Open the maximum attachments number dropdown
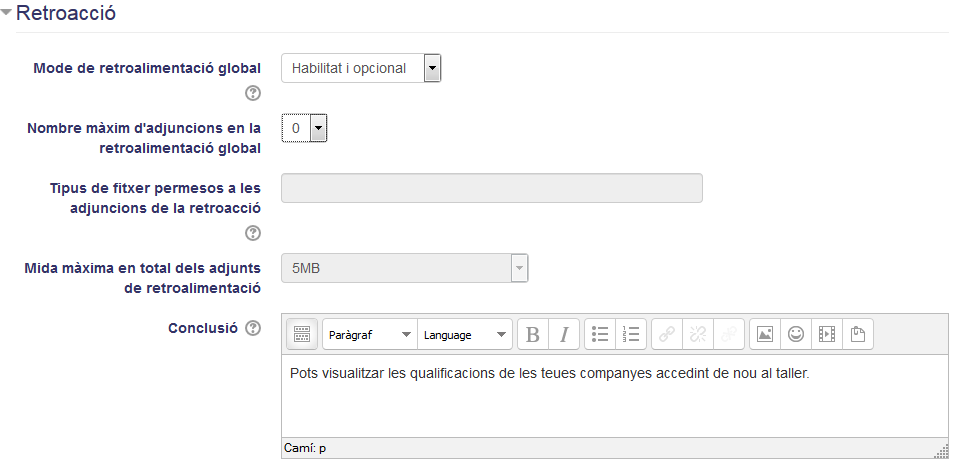The image size is (961, 471). coord(304,128)
